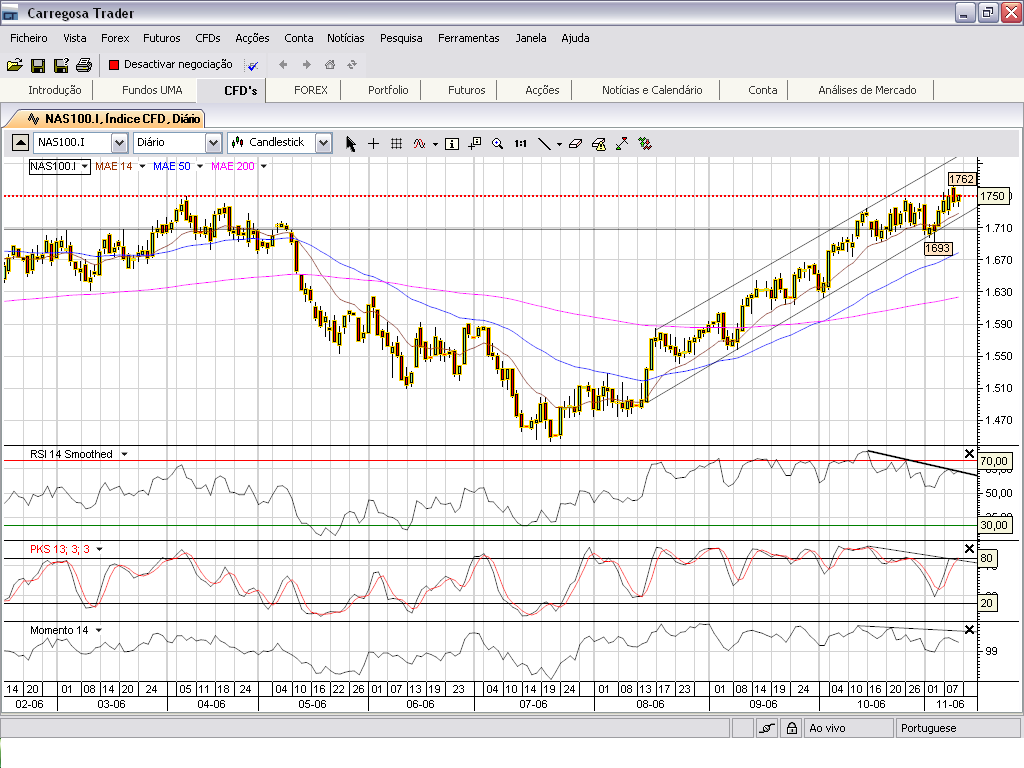Select the eraser tool
The width and height of the screenshot is (1024, 768).
pyautogui.click(x=574, y=143)
